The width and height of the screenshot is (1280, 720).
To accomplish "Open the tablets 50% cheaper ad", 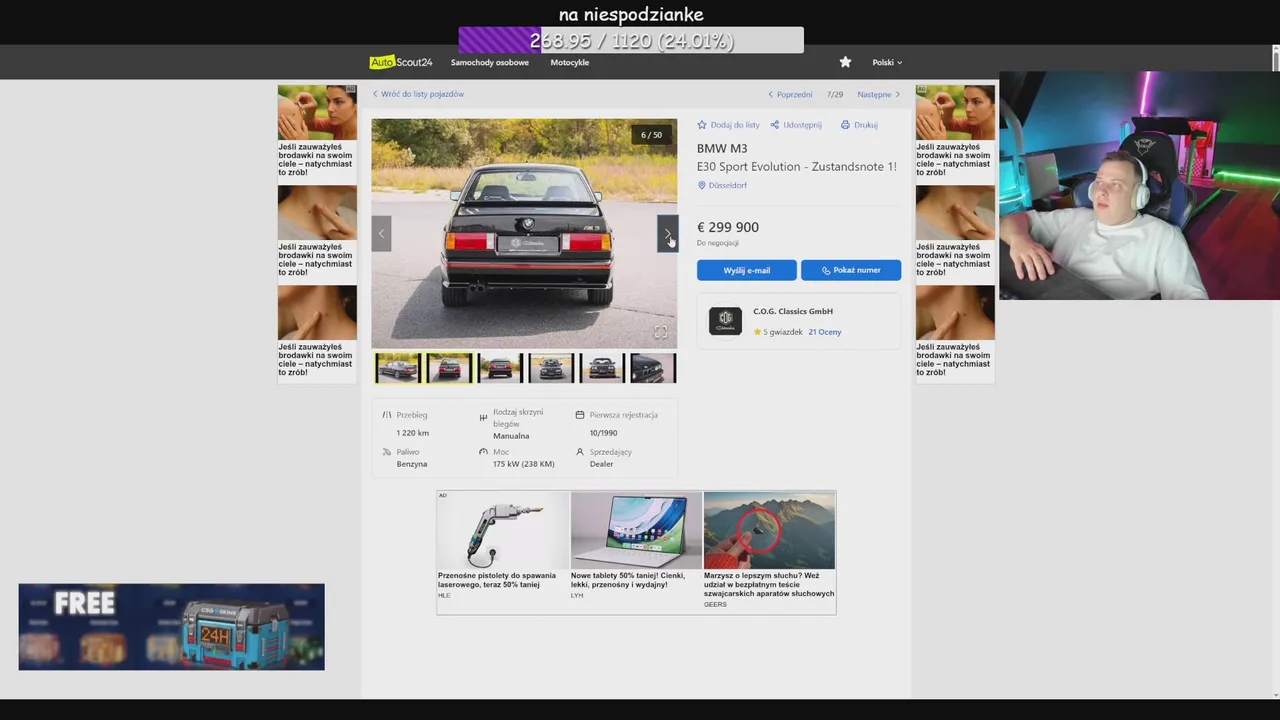I will tap(636, 546).
